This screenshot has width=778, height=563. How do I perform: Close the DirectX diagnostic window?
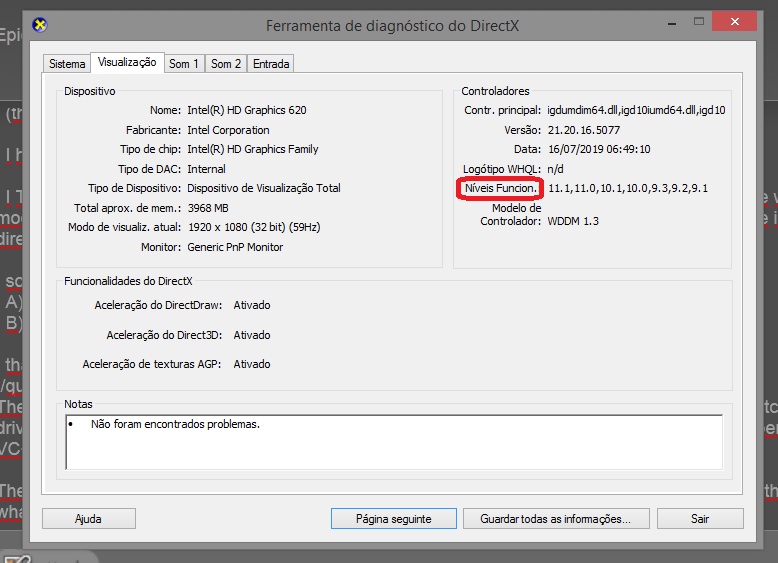pyautogui.click(x=734, y=21)
